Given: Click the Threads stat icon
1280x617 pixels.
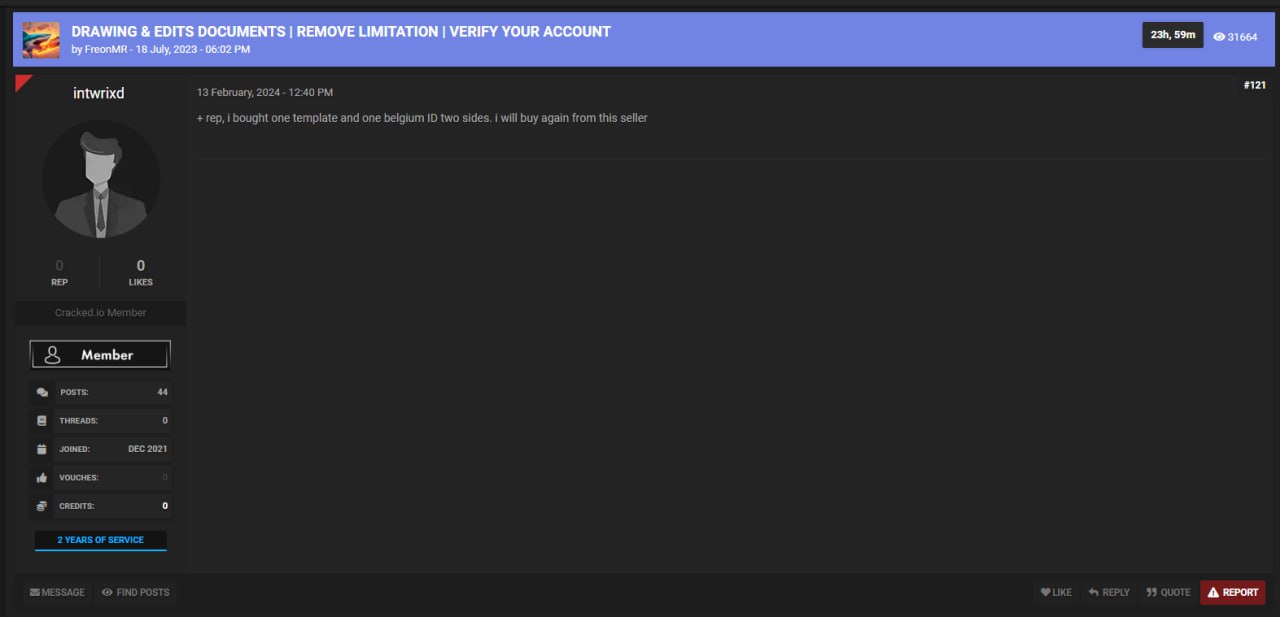Looking at the screenshot, I should pos(42,421).
